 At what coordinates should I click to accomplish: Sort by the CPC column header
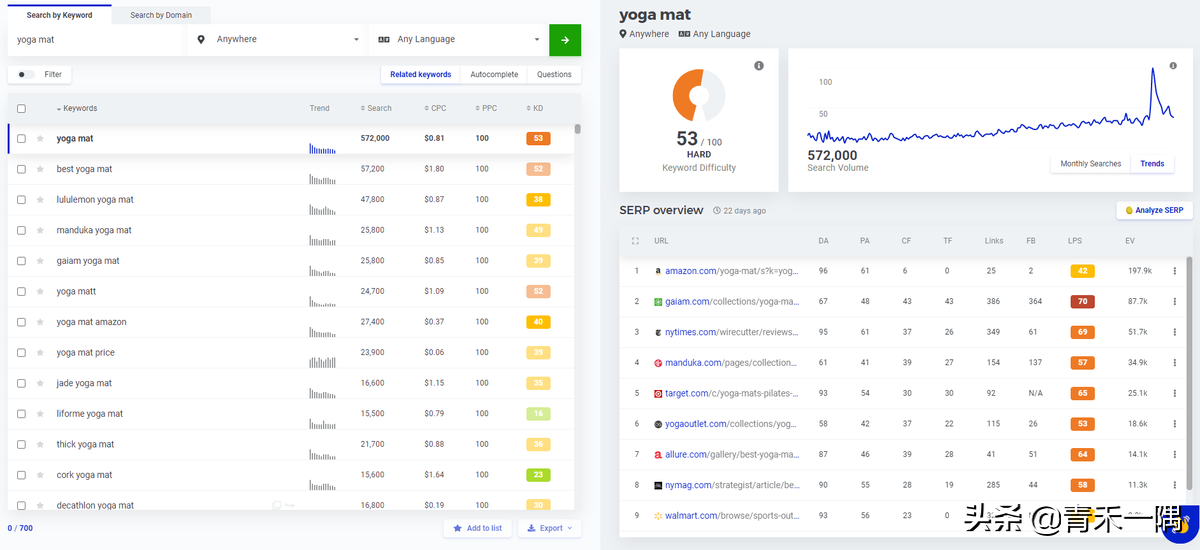pos(435,108)
